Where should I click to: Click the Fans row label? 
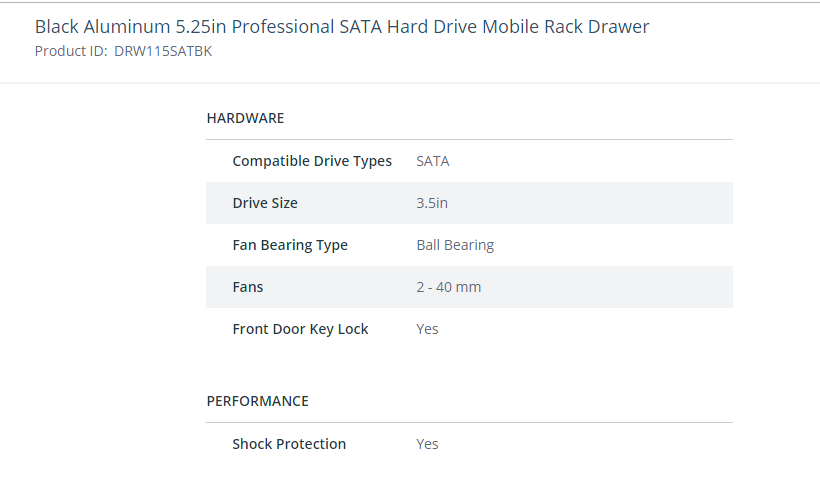(248, 287)
